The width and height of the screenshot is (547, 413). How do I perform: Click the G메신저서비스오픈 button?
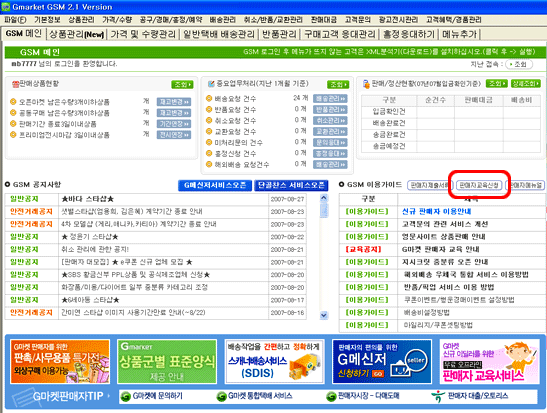pos(215,185)
